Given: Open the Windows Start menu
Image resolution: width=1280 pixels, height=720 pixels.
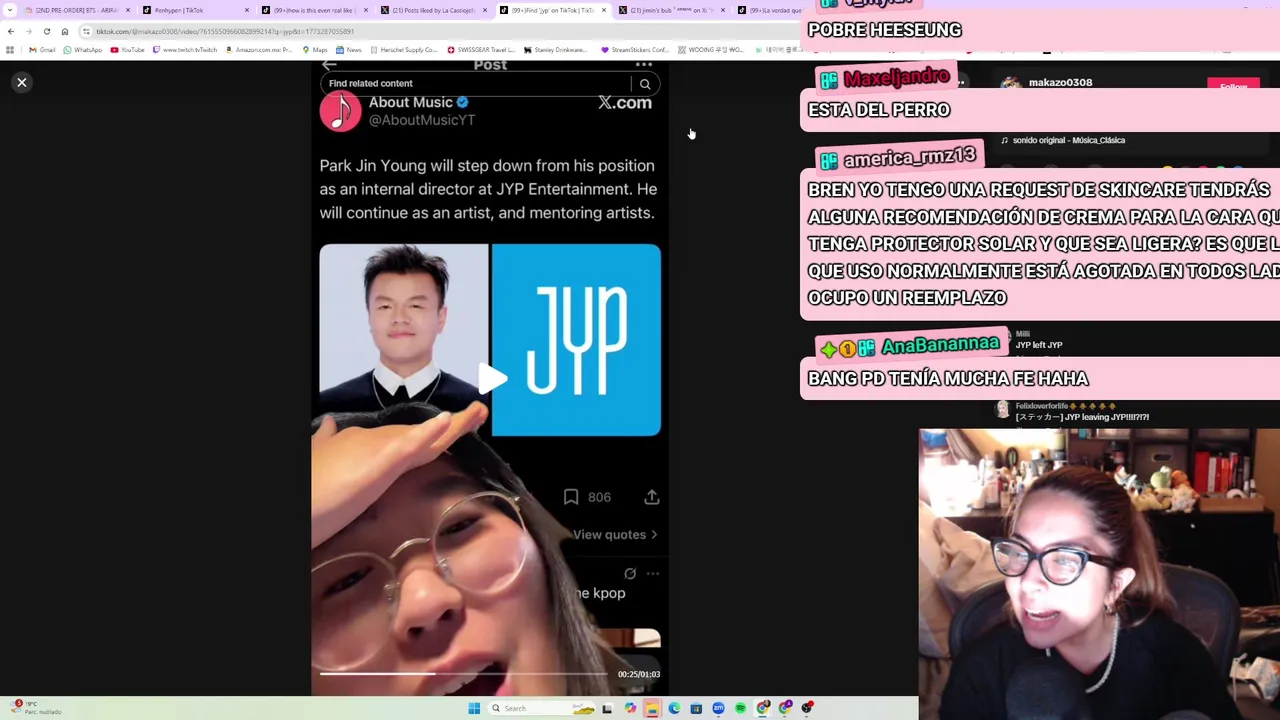Looking at the screenshot, I should [474, 708].
